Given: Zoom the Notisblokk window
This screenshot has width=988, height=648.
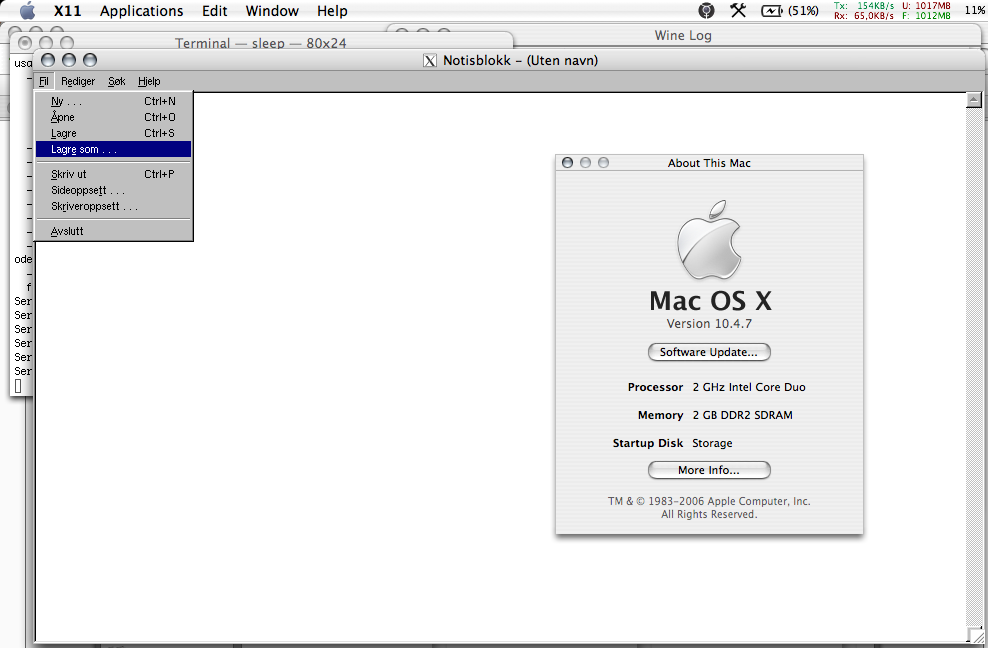Looking at the screenshot, I should (90, 60).
